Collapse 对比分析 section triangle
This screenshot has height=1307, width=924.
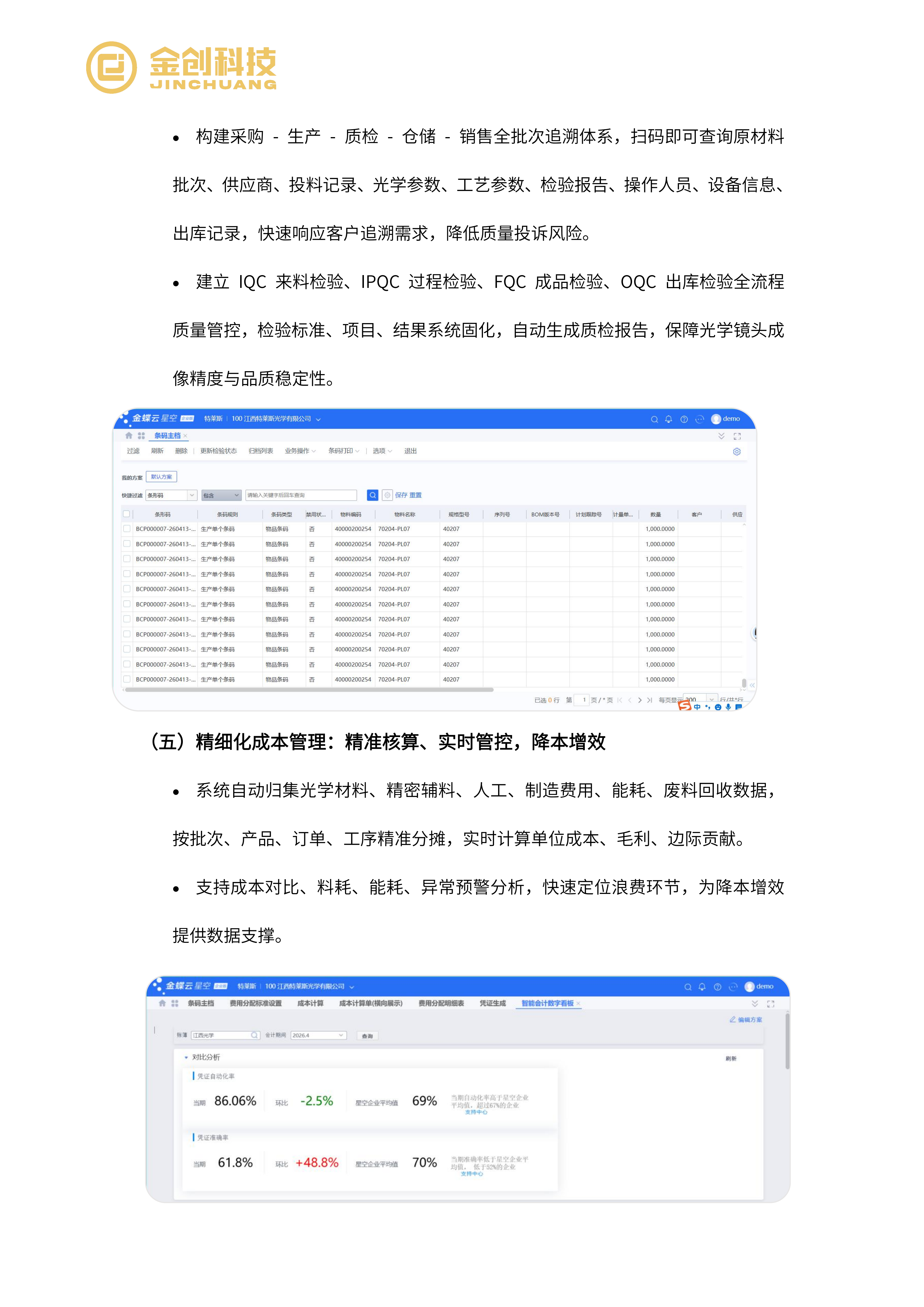click(186, 1058)
